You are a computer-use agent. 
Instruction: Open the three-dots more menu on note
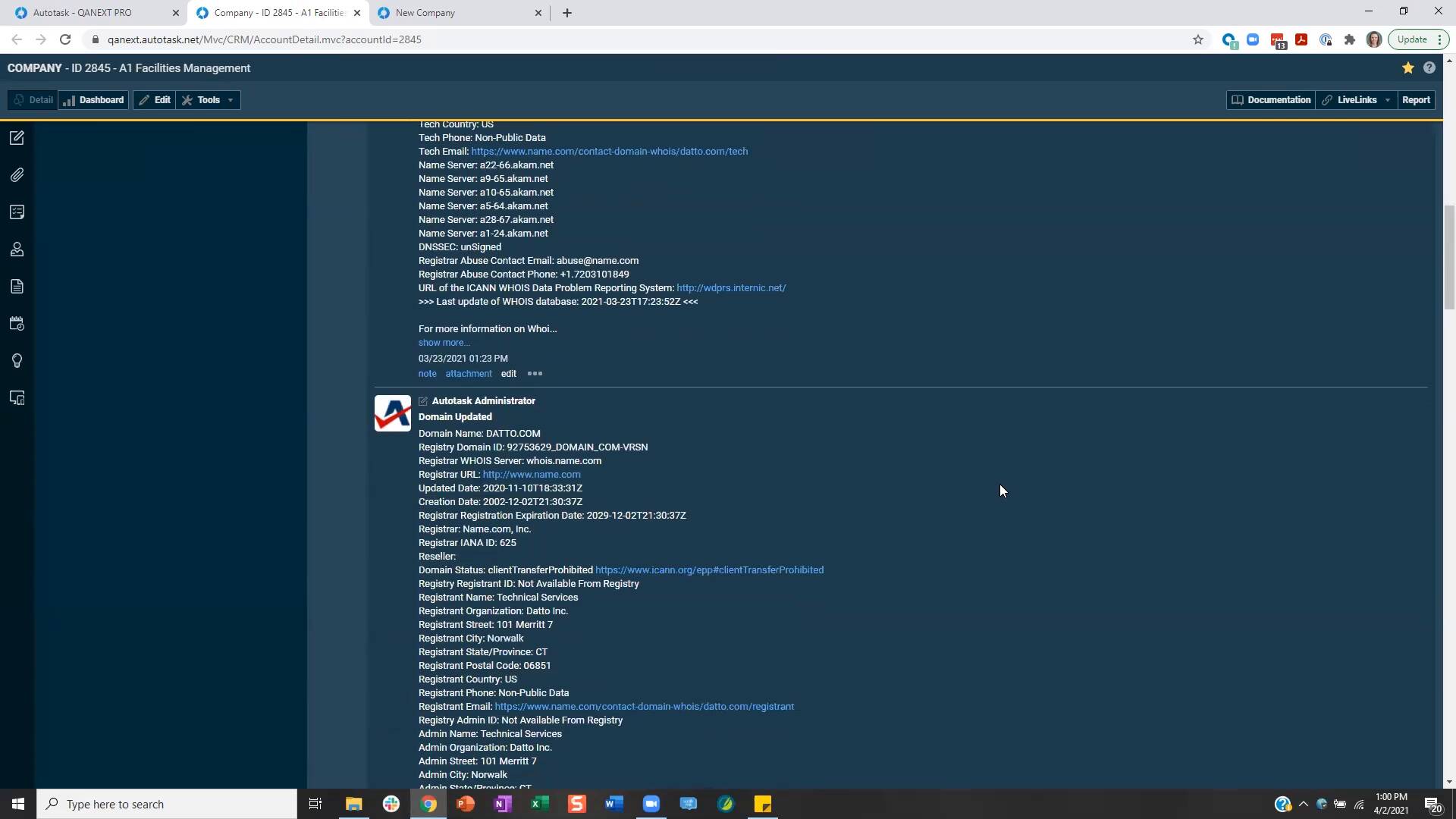tap(535, 374)
